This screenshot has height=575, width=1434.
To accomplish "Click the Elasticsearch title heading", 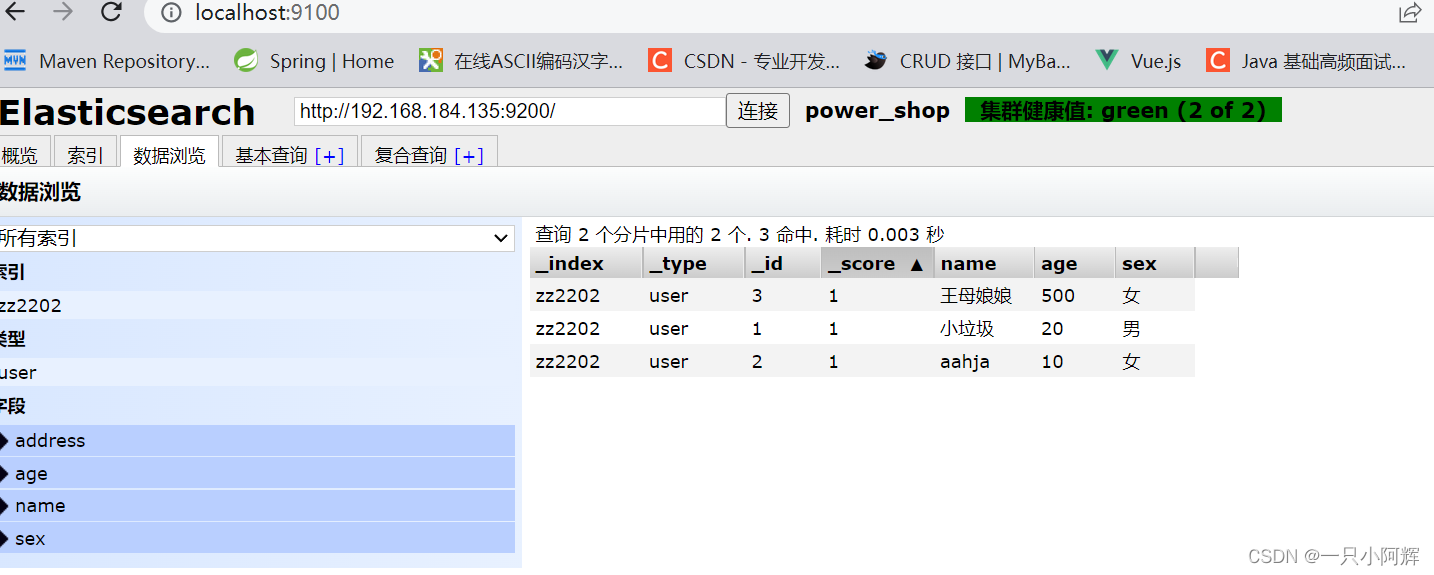I will [128, 112].
